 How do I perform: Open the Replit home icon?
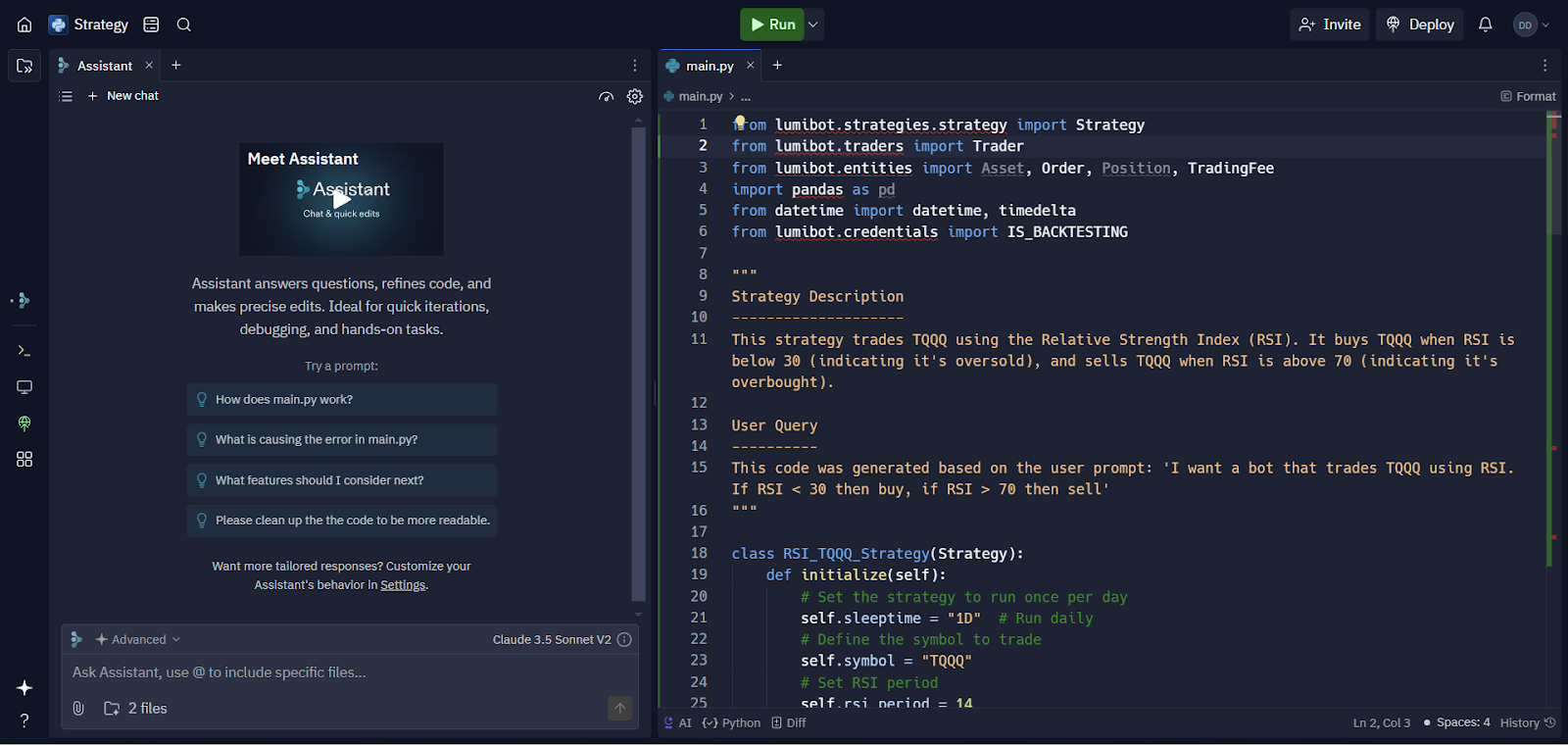click(24, 25)
